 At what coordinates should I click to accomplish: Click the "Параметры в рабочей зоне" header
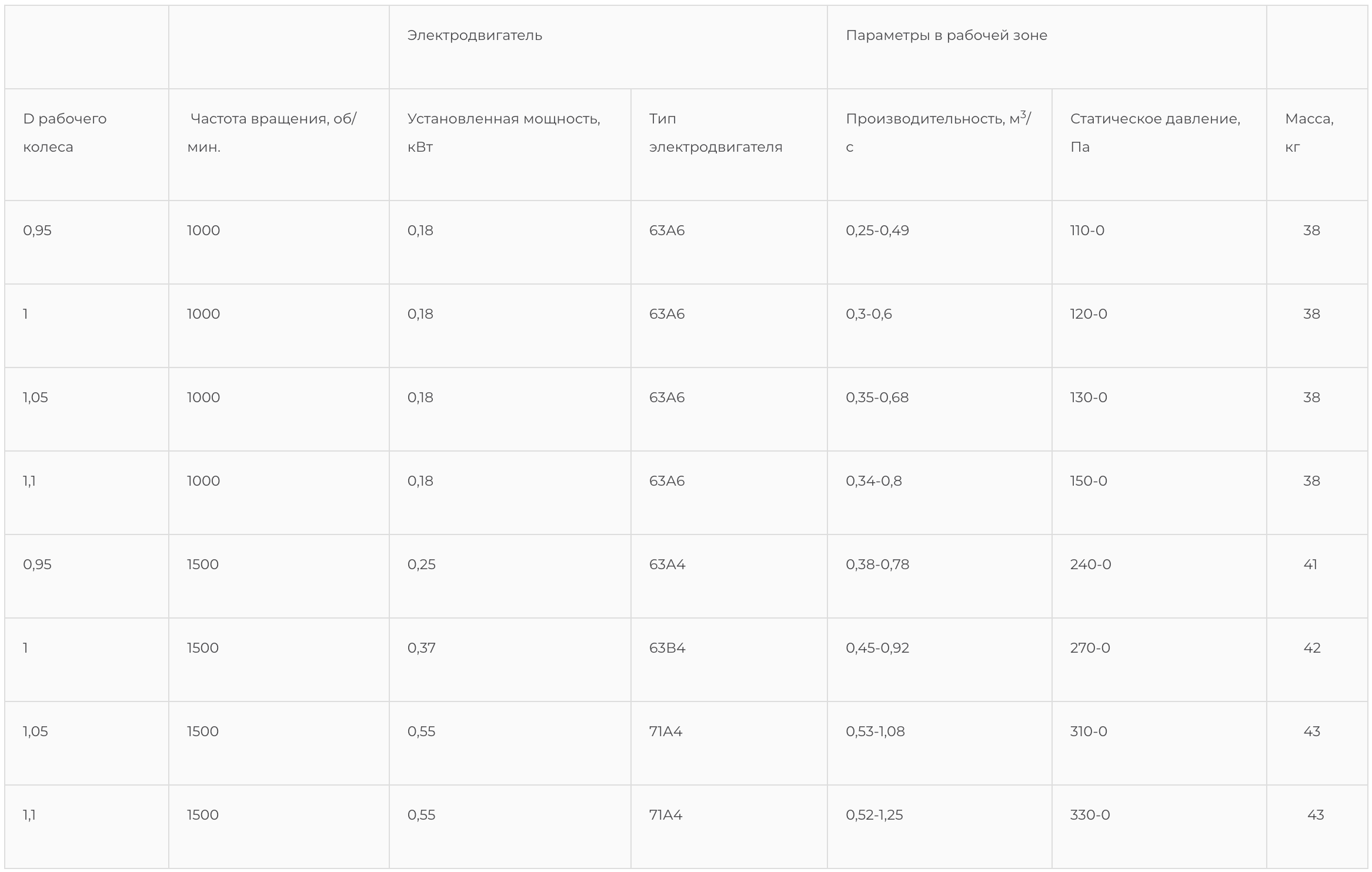[946, 35]
